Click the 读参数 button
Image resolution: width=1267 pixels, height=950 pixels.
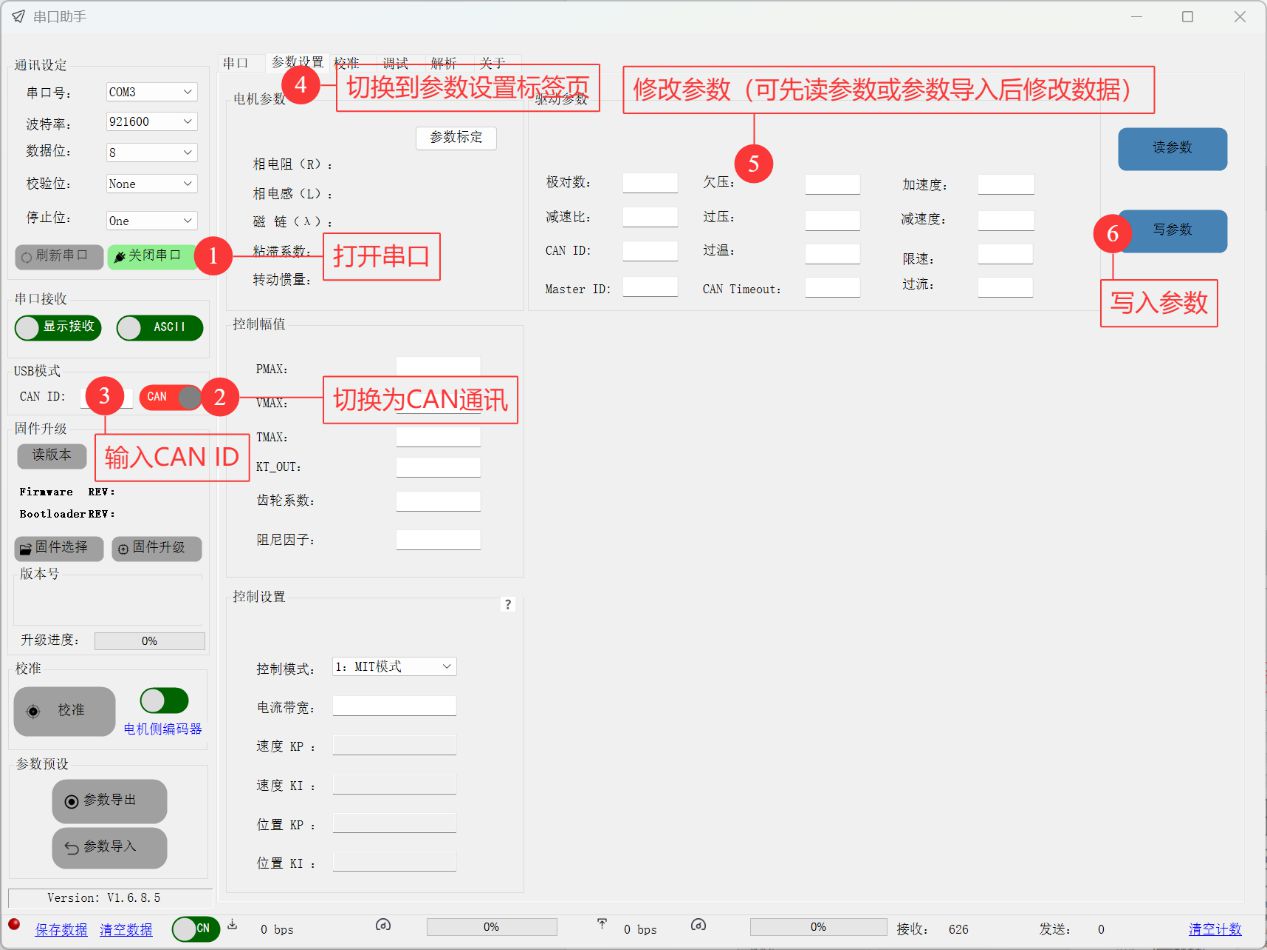point(1172,148)
